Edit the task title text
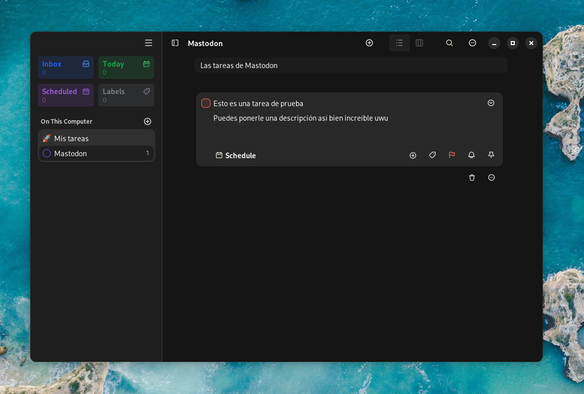 (x=258, y=104)
